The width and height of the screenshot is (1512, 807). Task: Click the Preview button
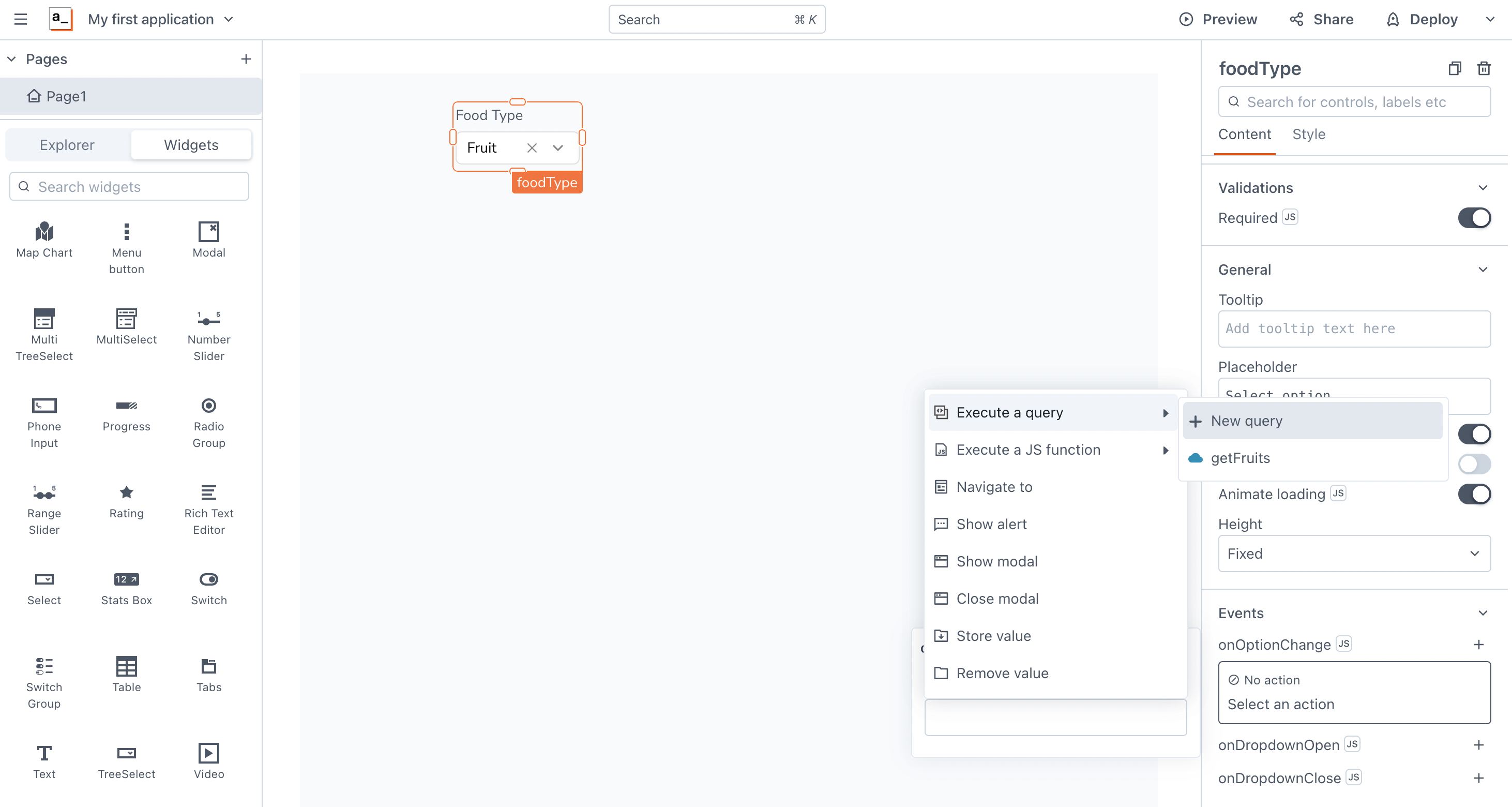[1217, 19]
